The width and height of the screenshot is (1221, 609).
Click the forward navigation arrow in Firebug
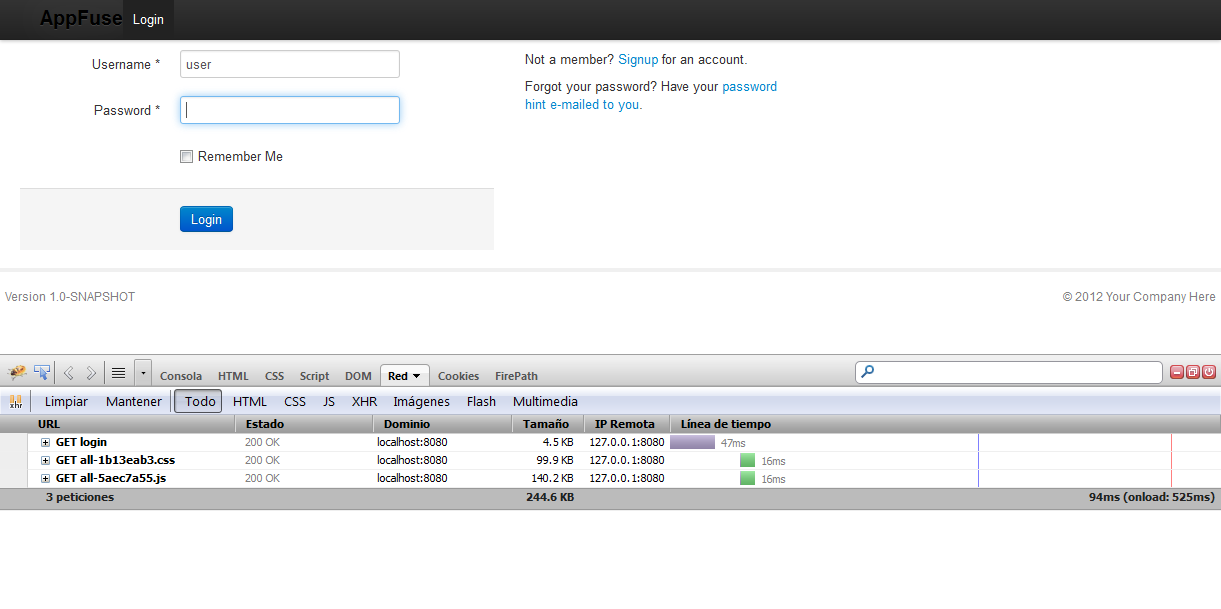click(90, 372)
